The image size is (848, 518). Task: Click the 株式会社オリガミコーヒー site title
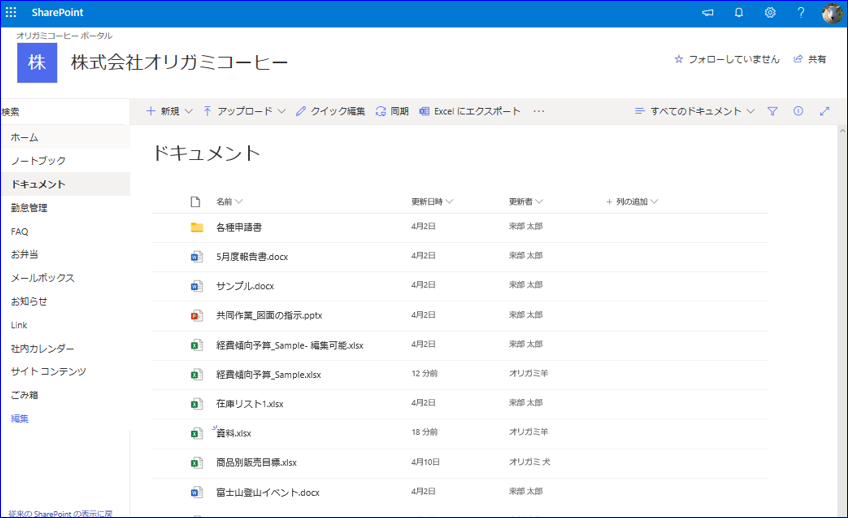179,63
